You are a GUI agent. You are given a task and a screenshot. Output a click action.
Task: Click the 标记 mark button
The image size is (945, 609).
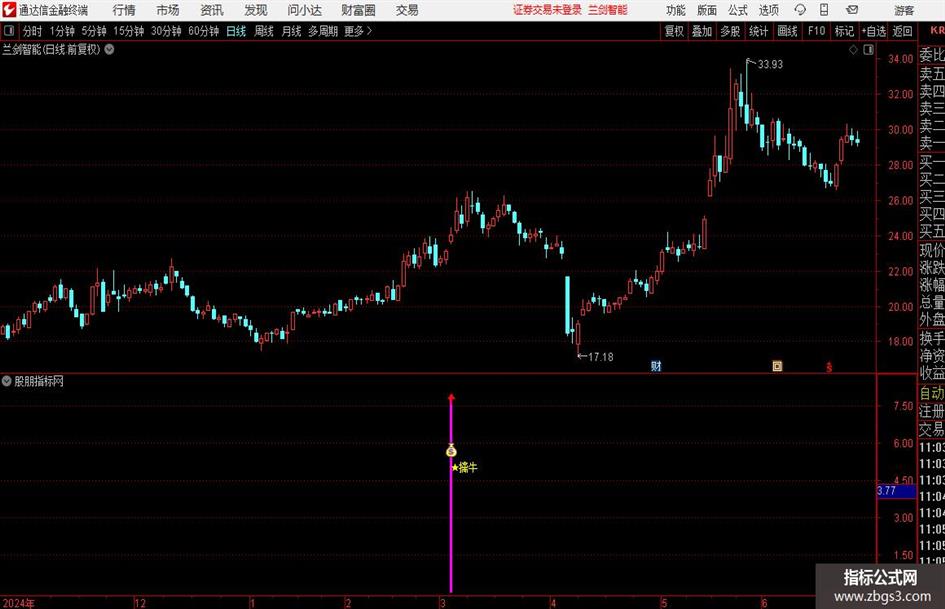tap(844, 31)
